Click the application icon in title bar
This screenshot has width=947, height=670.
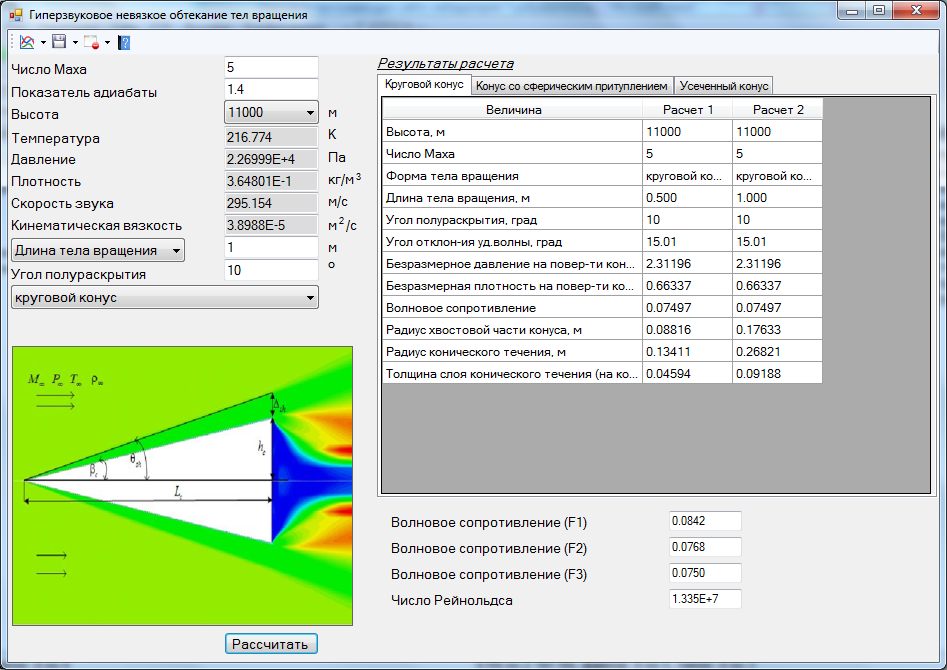click(15, 15)
